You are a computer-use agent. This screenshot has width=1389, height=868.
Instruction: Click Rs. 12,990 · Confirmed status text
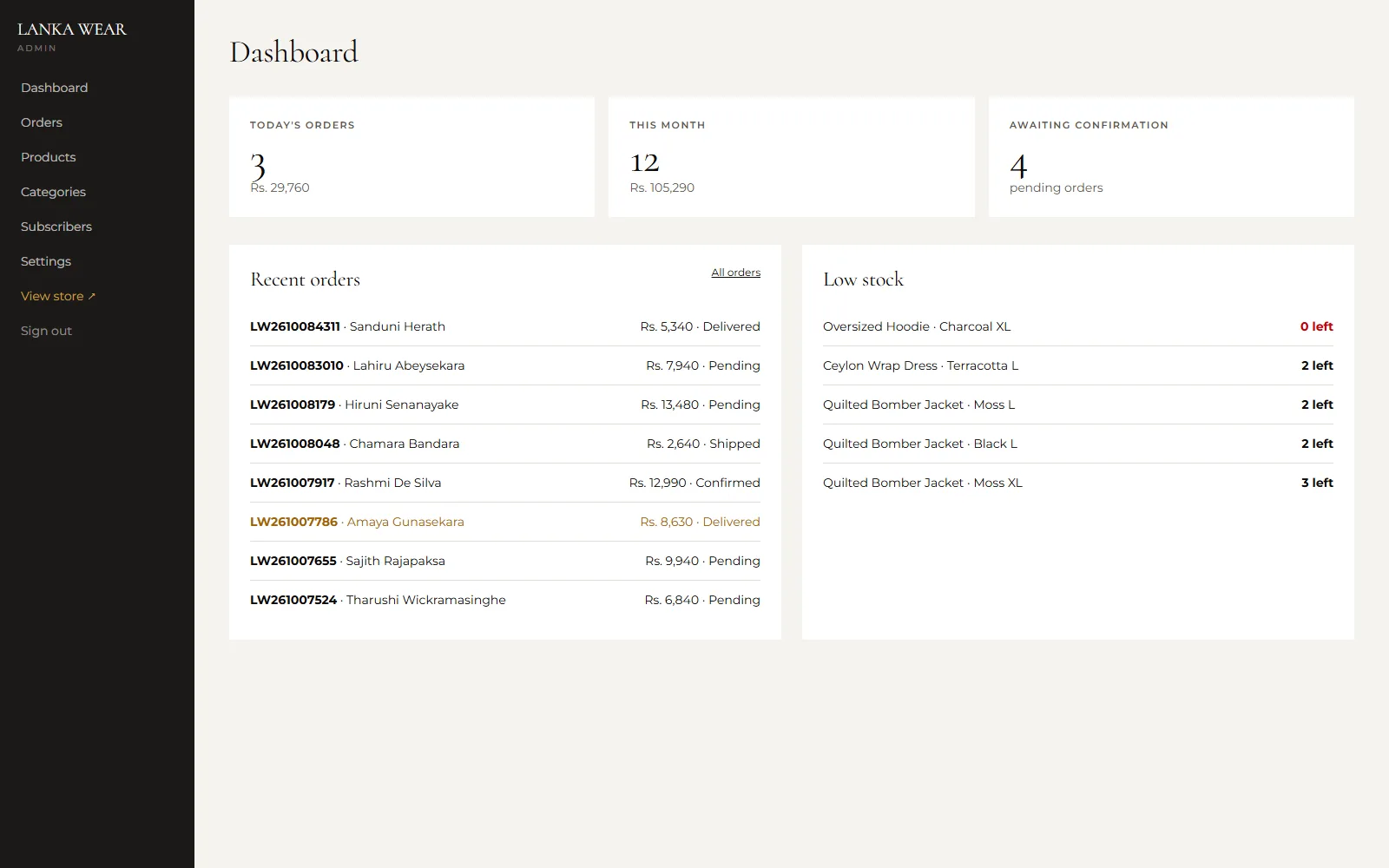[694, 483]
